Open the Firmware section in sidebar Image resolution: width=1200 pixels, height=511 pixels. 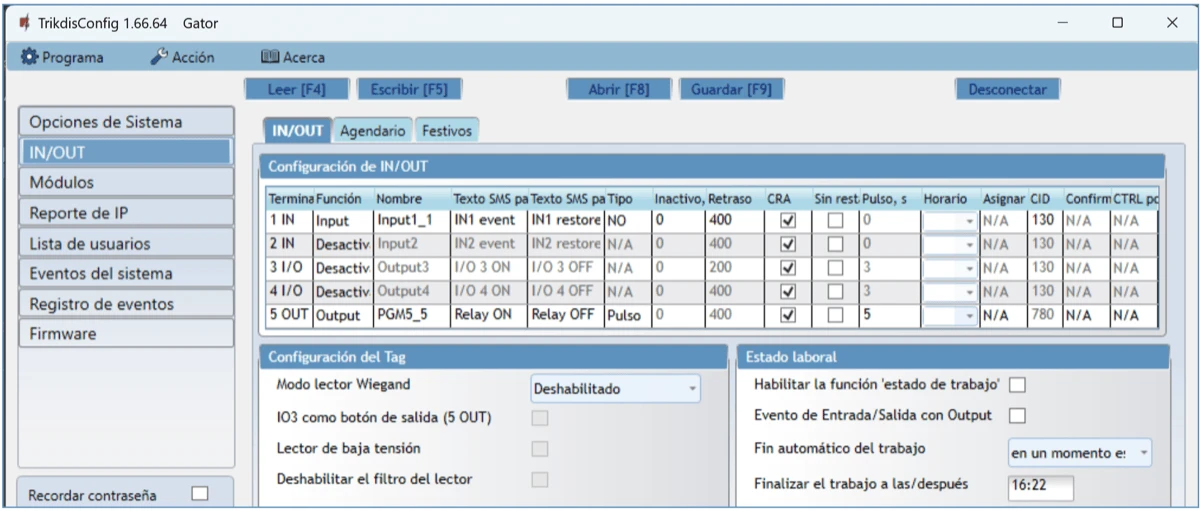(x=125, y=334)
